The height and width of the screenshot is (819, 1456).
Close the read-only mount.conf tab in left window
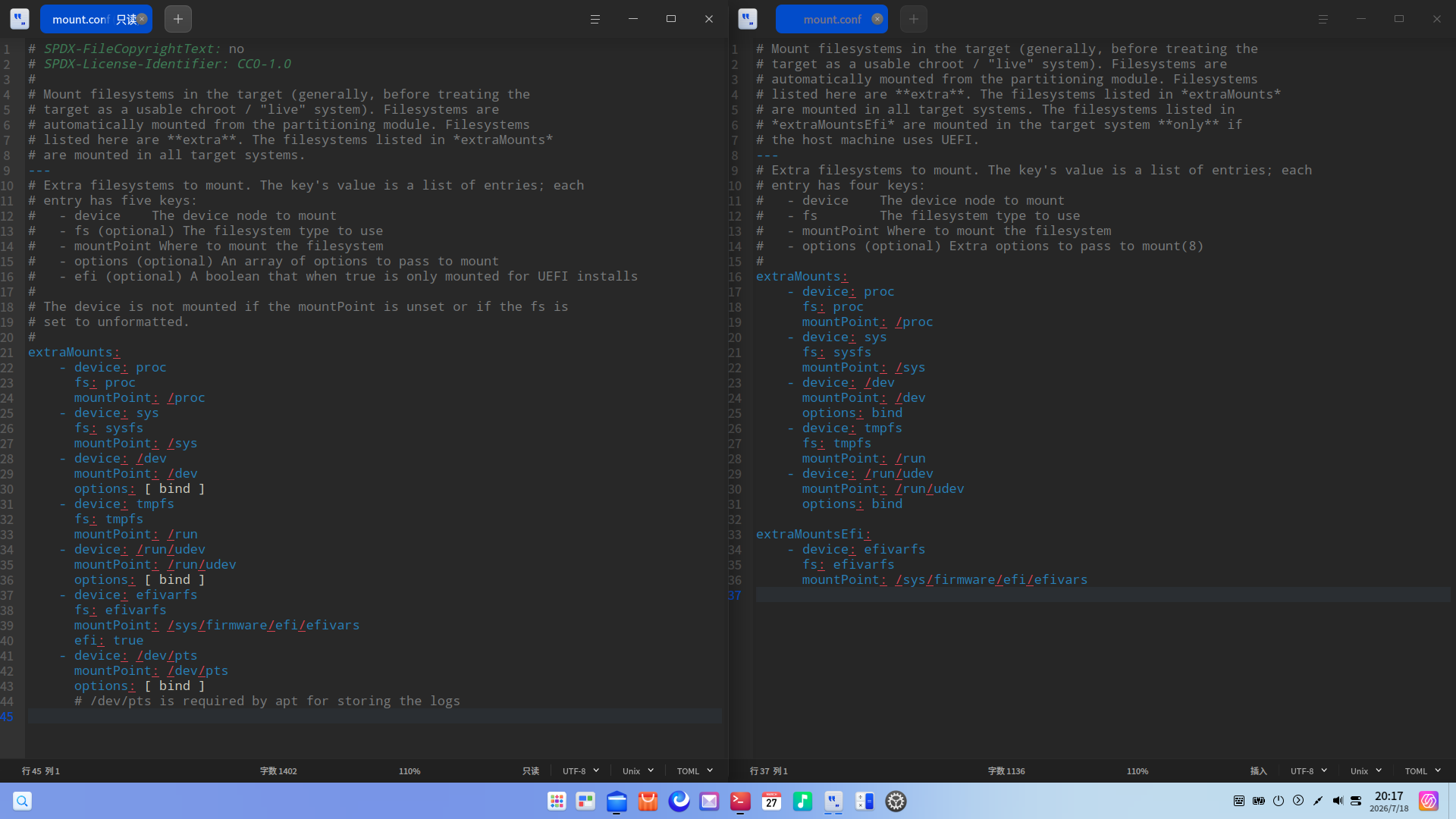pyautogui.click(x=142, y=19)
